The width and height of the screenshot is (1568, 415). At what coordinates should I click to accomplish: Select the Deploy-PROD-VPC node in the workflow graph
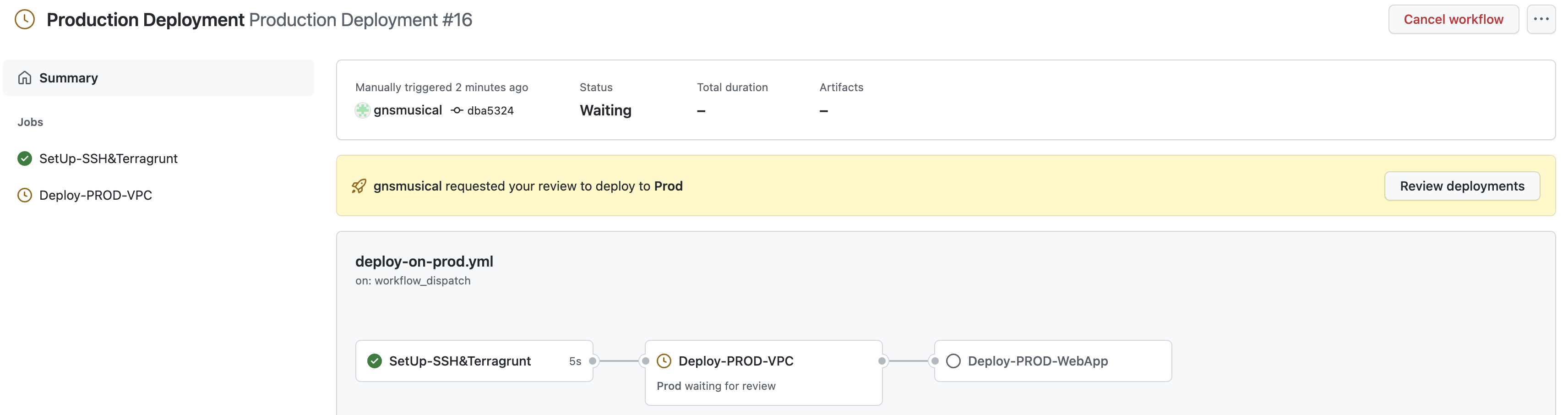point(735,361)
